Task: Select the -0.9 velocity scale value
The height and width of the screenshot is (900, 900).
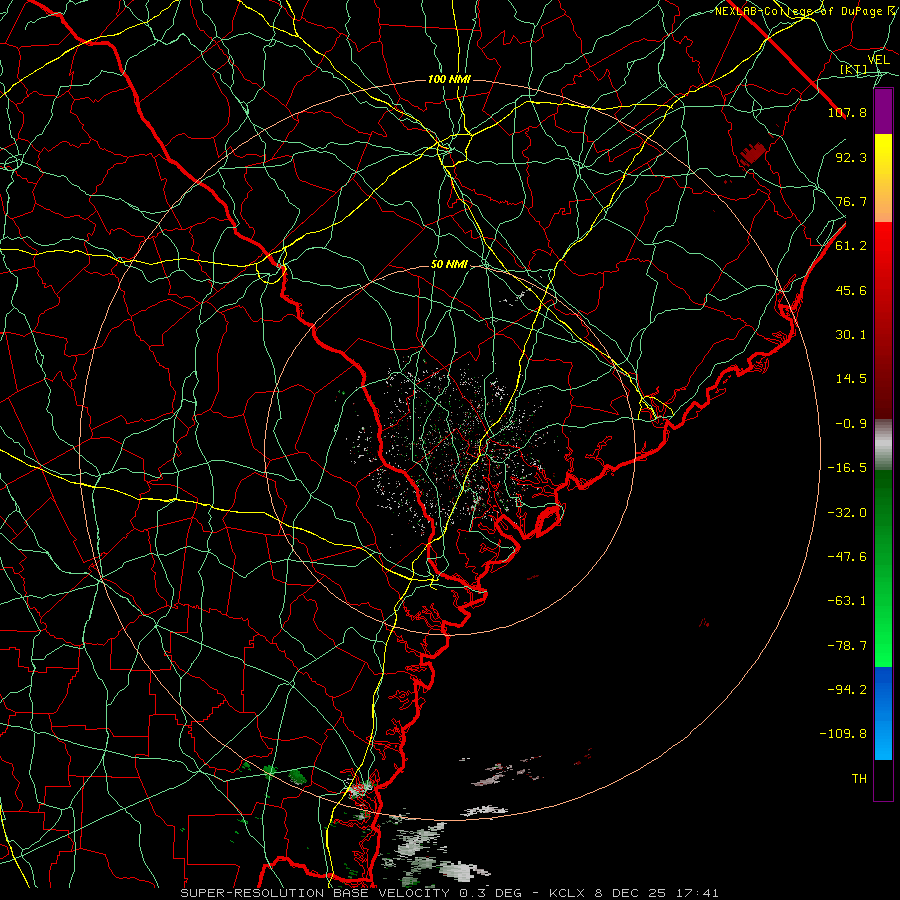Action: coord(851,424)
